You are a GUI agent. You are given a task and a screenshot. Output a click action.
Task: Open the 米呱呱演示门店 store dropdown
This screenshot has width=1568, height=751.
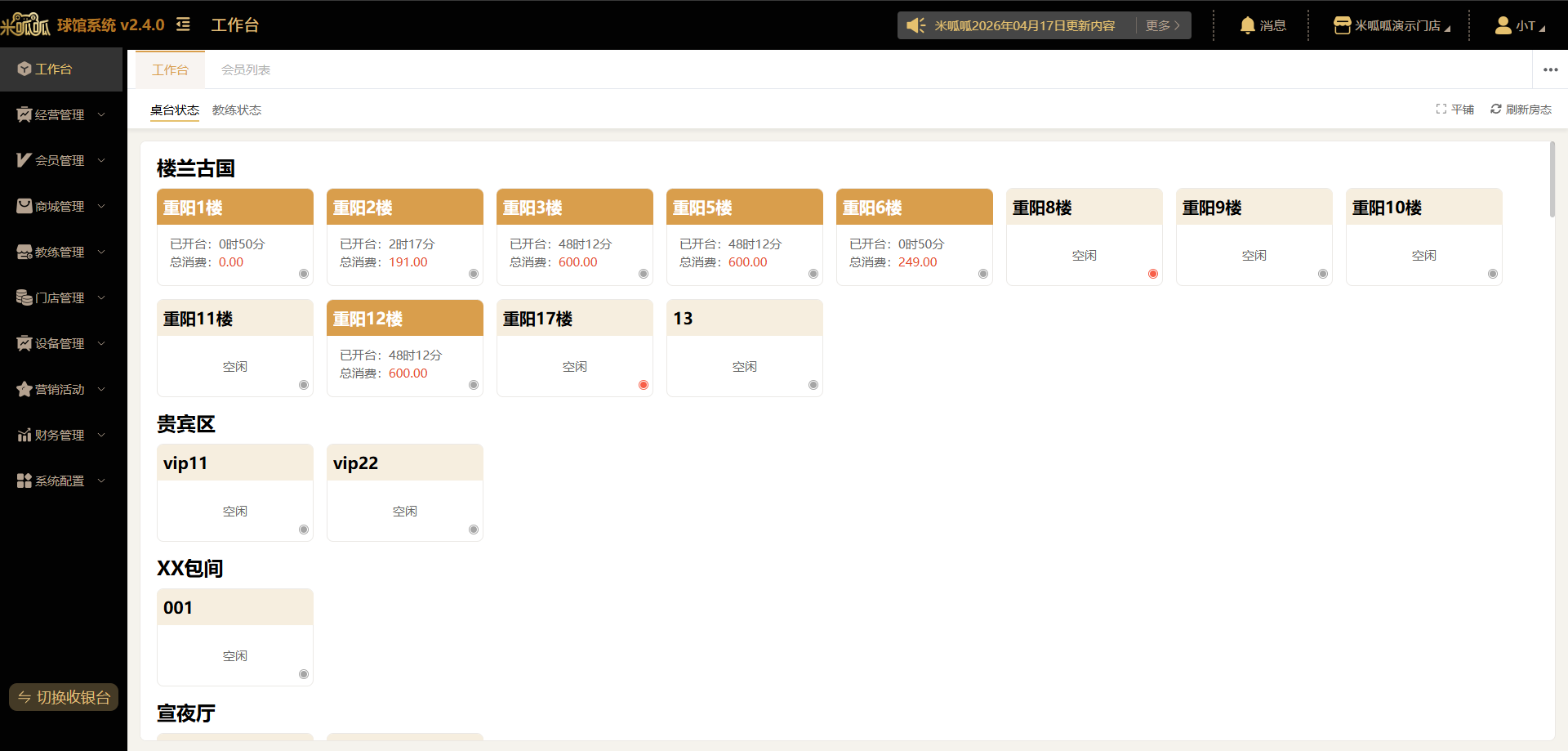tap(1392, 25)
